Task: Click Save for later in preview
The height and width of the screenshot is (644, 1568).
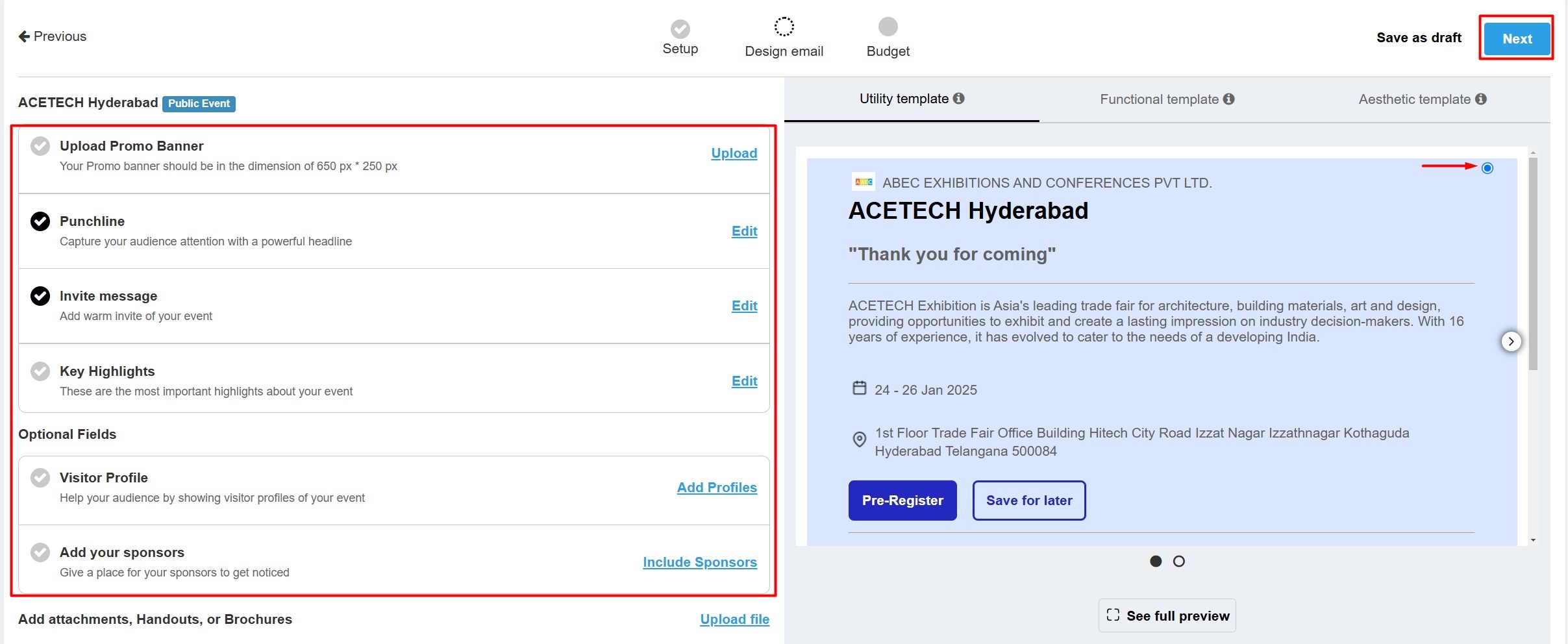Action: [x=1029, y=501]
